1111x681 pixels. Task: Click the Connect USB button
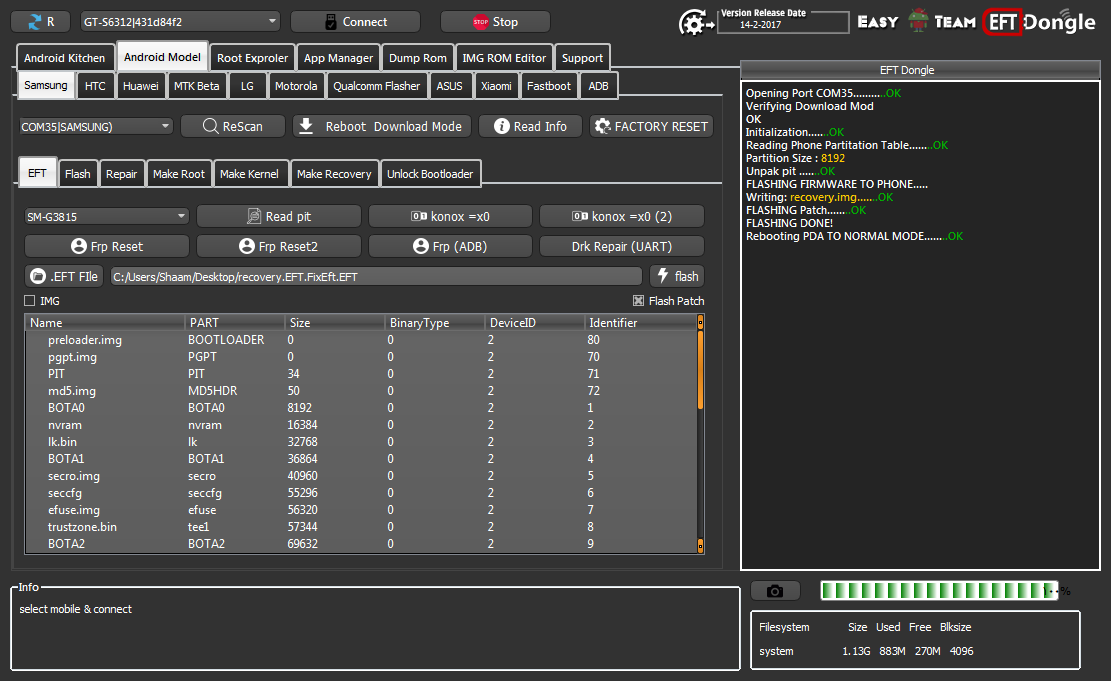point(355,22)
